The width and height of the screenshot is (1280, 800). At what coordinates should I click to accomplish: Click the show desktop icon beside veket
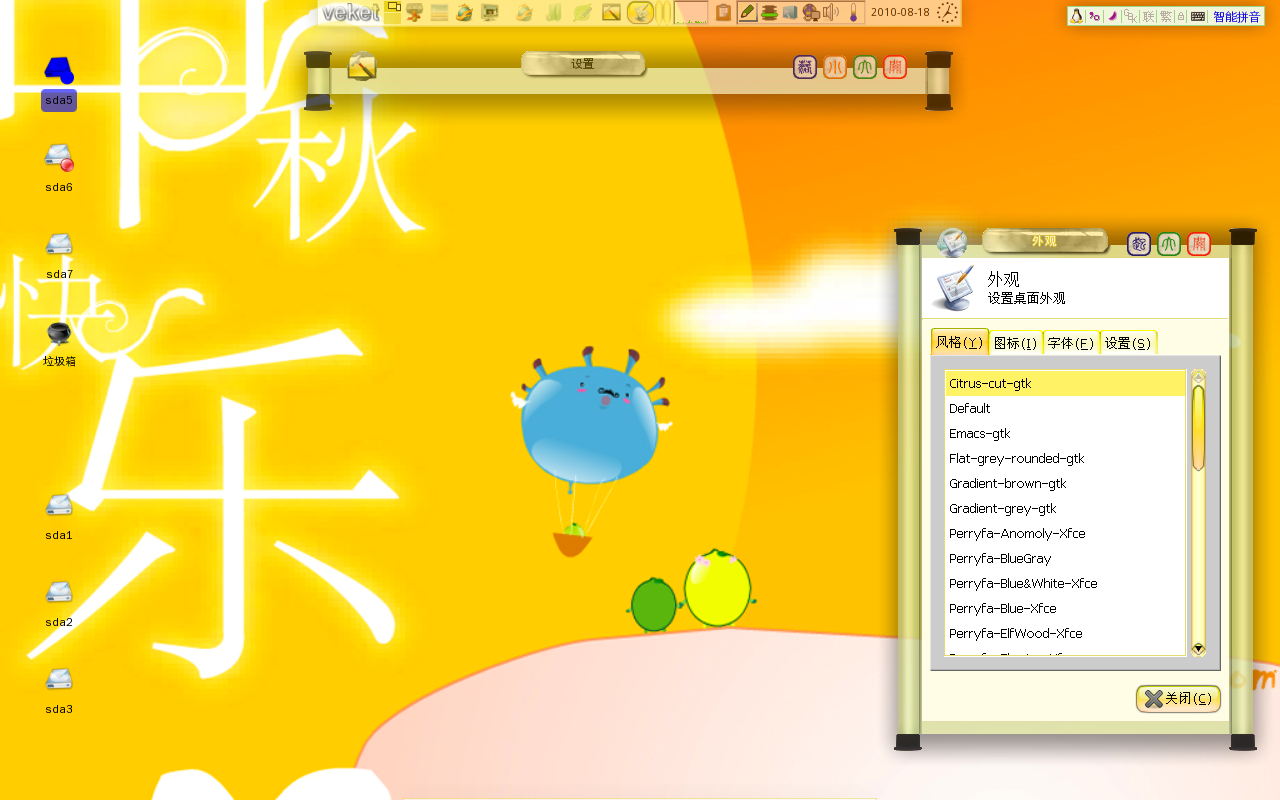pos(394,12)
